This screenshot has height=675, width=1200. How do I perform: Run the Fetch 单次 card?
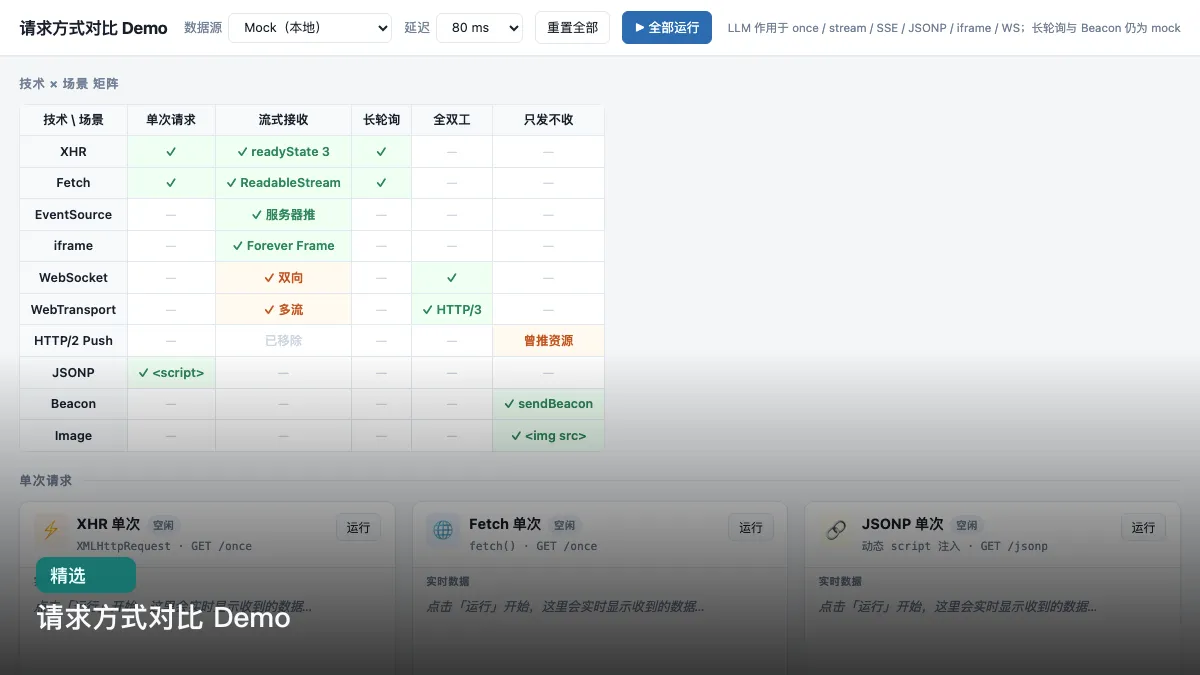point(751,528)
